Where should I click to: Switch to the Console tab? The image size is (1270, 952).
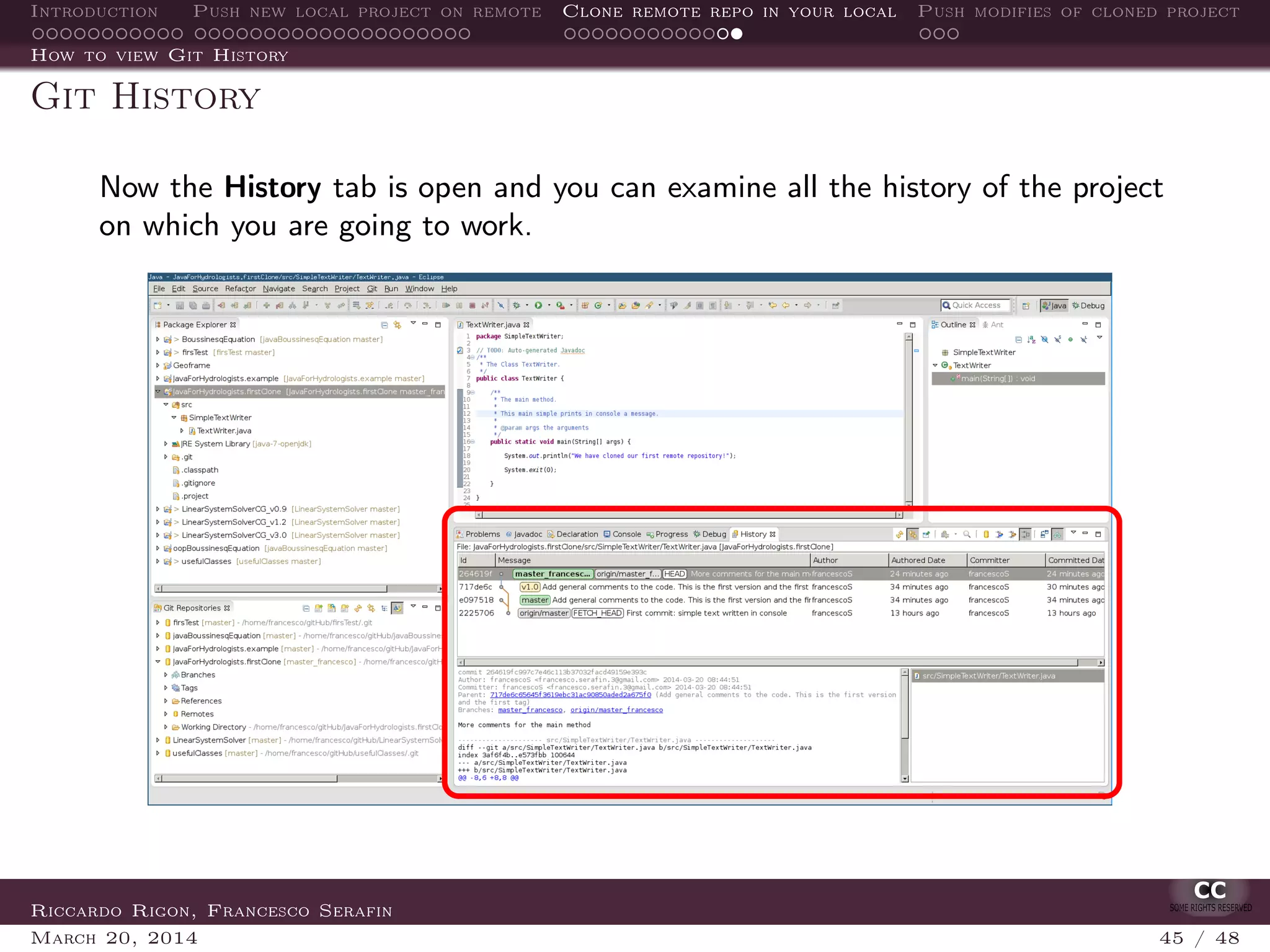[623, 534]
